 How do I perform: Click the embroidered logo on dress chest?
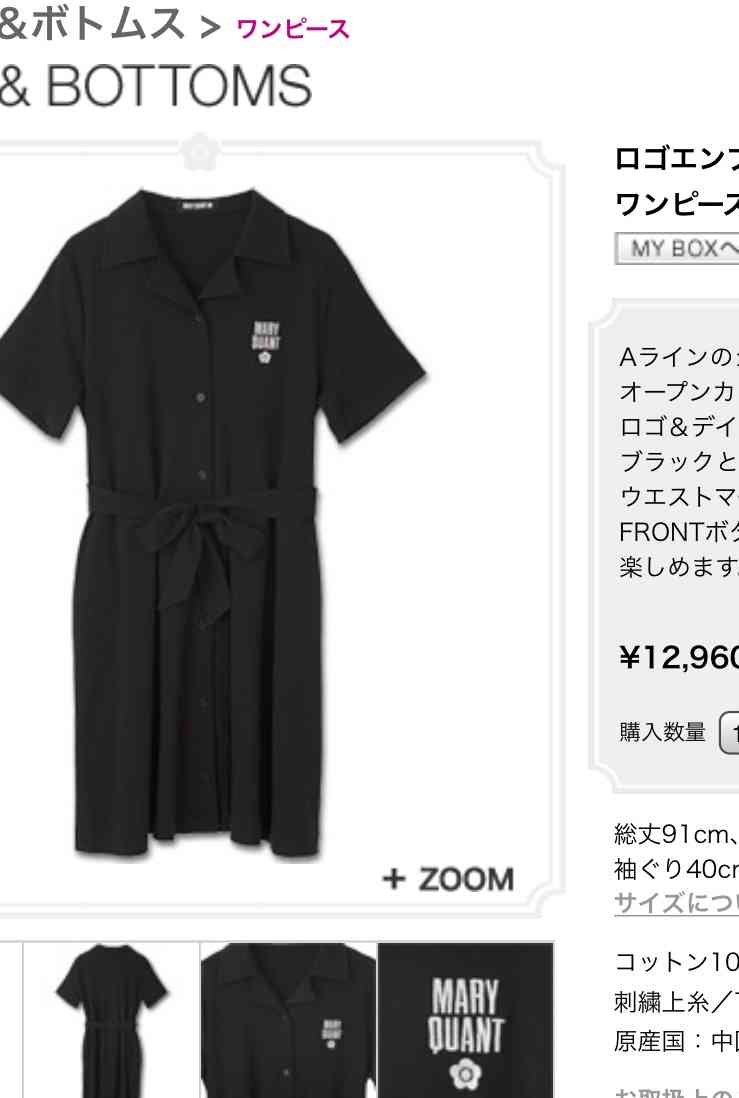[265, 342]
